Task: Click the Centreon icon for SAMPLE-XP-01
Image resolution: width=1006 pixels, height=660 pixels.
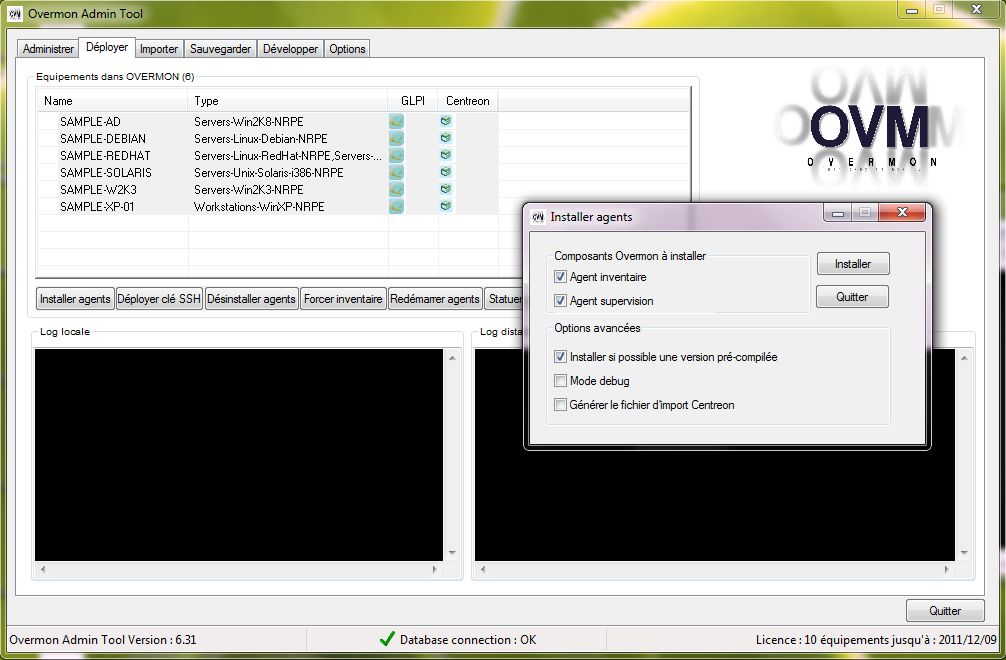Action: (446, 206)
